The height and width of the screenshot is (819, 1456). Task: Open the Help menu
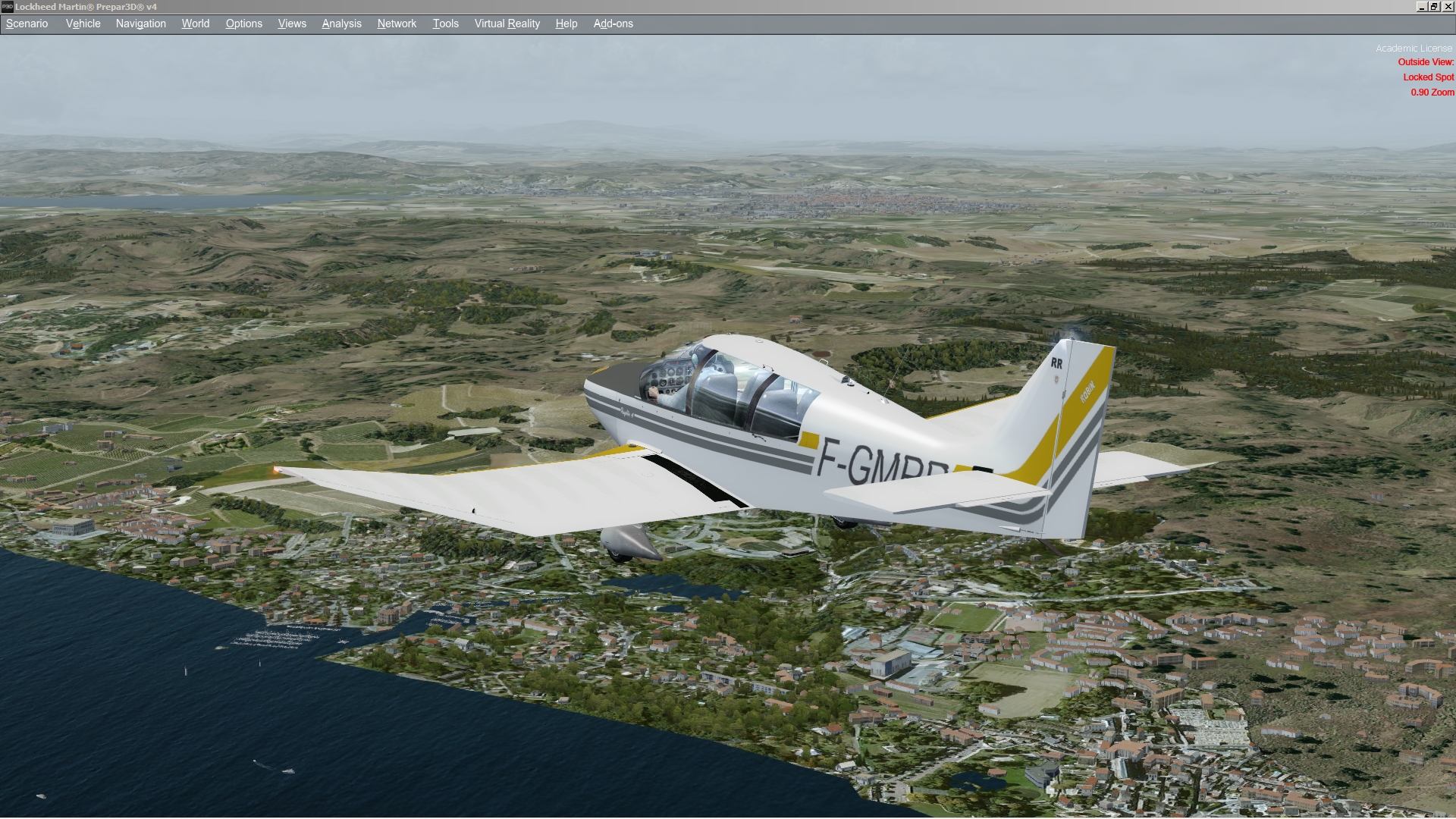566,24
